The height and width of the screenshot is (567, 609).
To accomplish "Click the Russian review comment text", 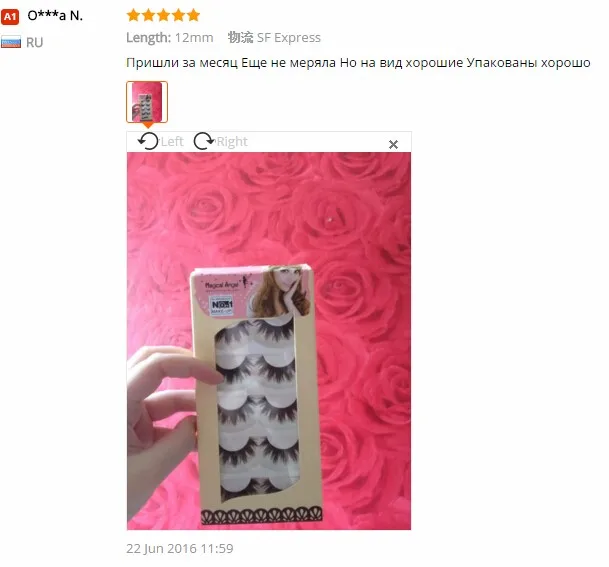I will (358, 63).
